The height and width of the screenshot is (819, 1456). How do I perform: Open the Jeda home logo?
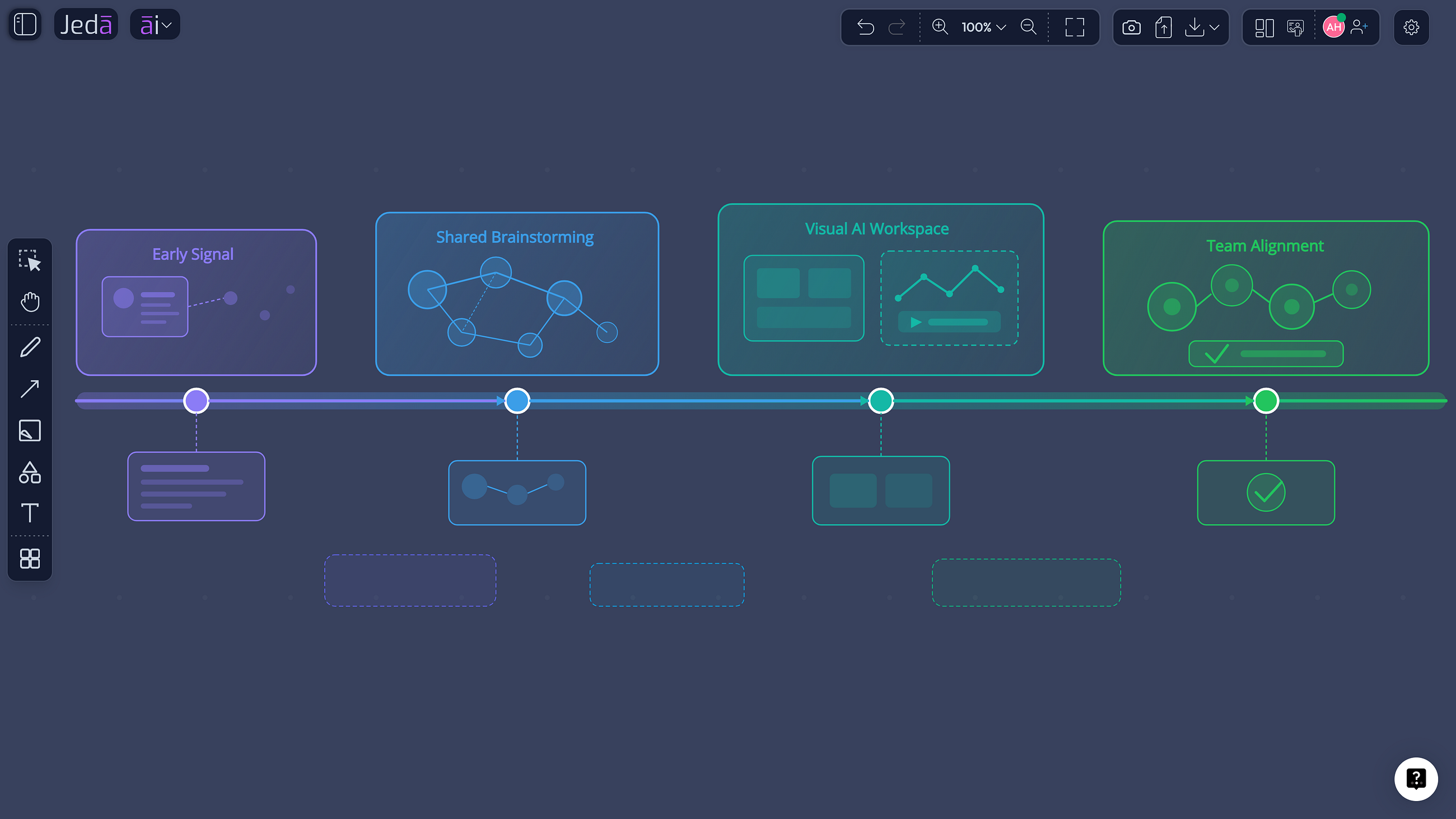coord(86,25)
